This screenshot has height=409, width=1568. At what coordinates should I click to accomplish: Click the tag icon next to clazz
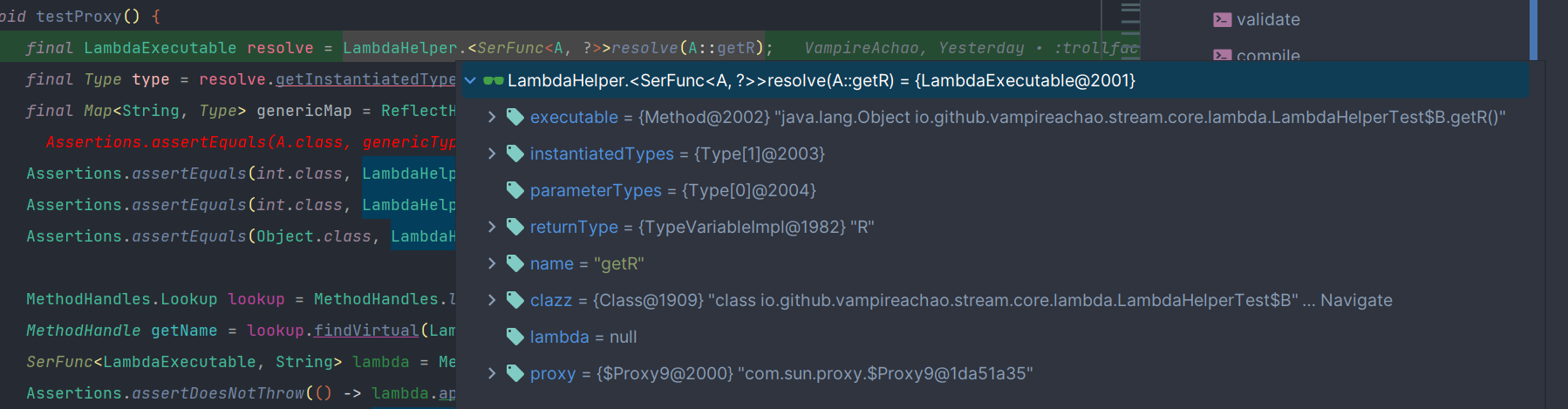click(x=515, y=300)
